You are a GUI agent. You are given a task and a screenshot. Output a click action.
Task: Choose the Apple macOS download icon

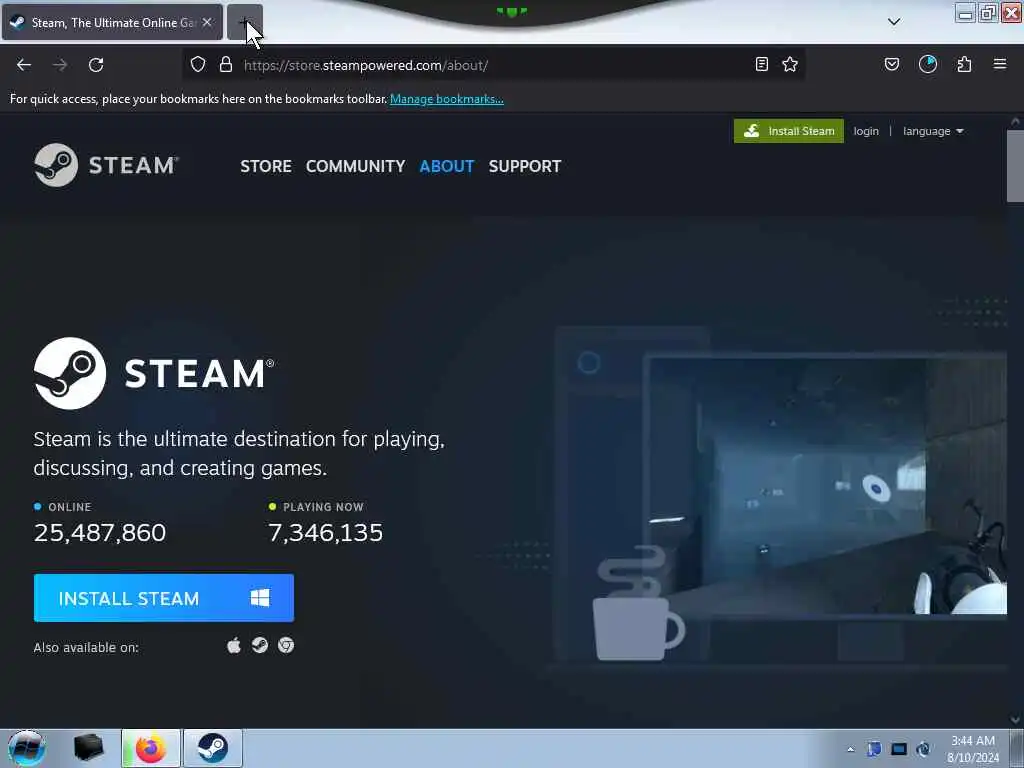[234, 646]
